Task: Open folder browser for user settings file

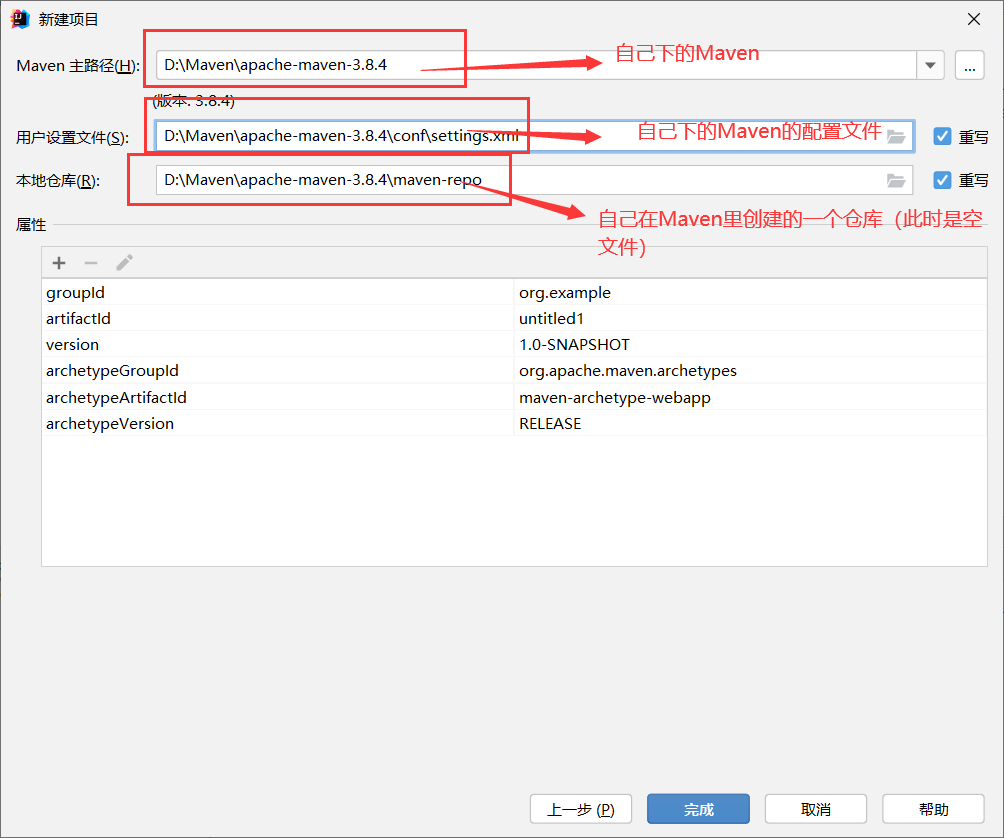Action: coord(896,136)
